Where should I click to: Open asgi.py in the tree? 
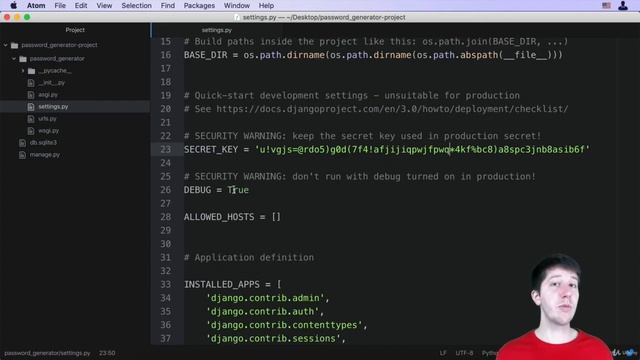[48, 95]
